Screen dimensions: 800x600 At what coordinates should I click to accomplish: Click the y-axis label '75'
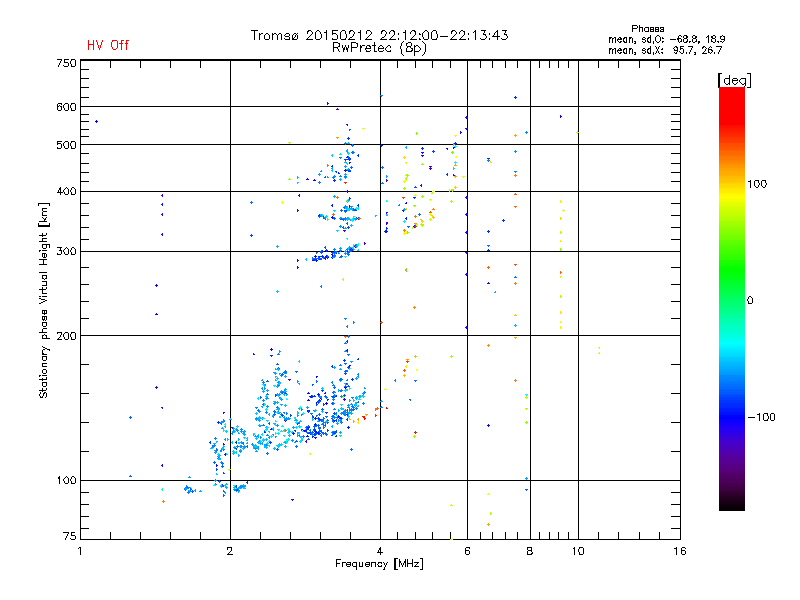tap(70, 536)
